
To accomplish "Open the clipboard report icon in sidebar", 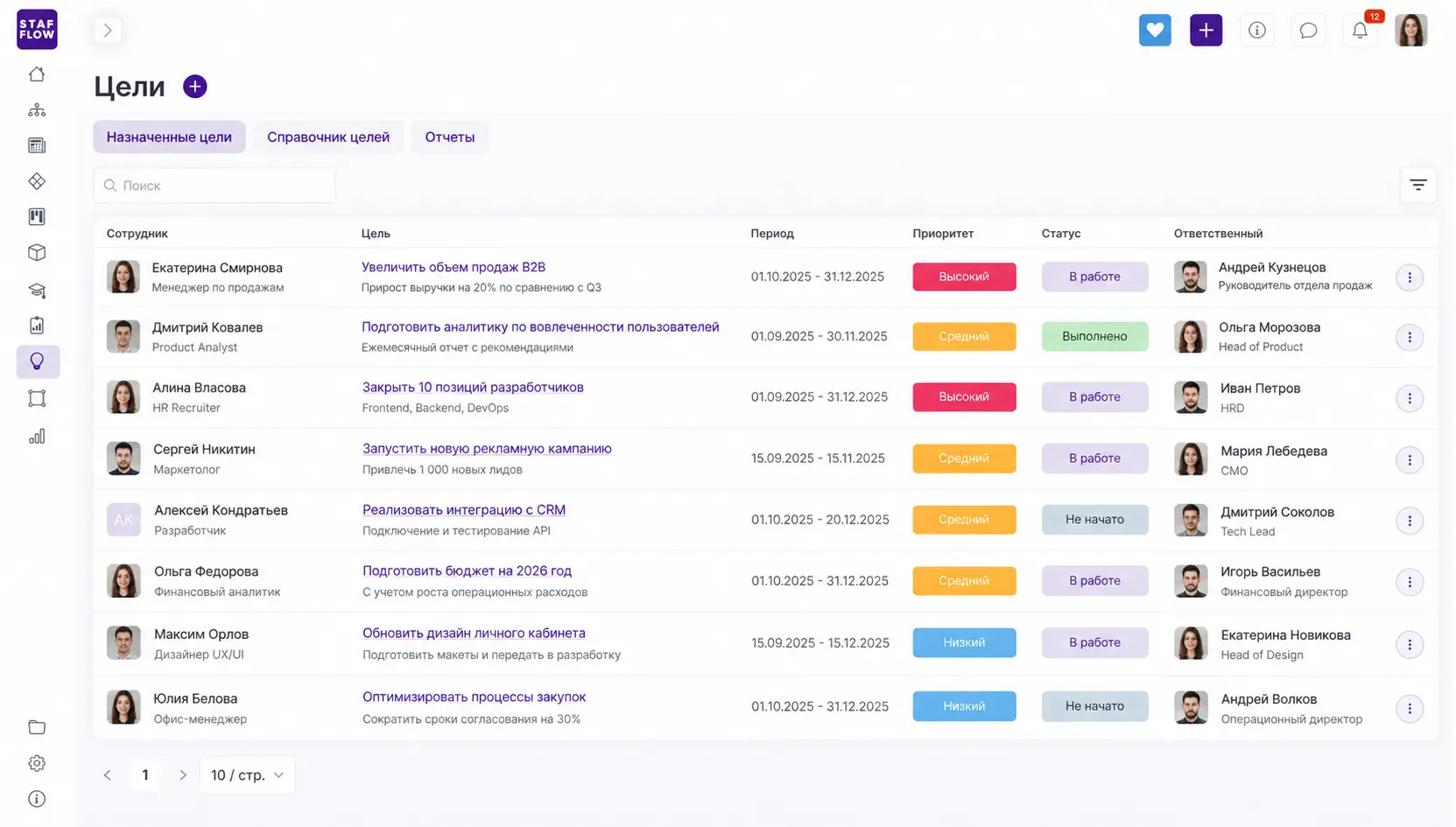I will pyautogui.click(x=37, y=326).
